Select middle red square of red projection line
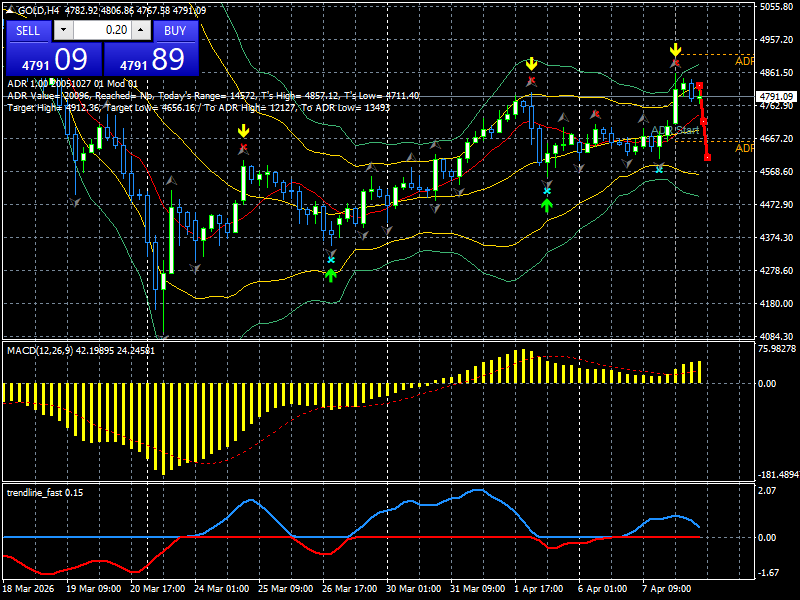Image resolution: width=800 pixels, height=600 pixels. coord(703,121)
